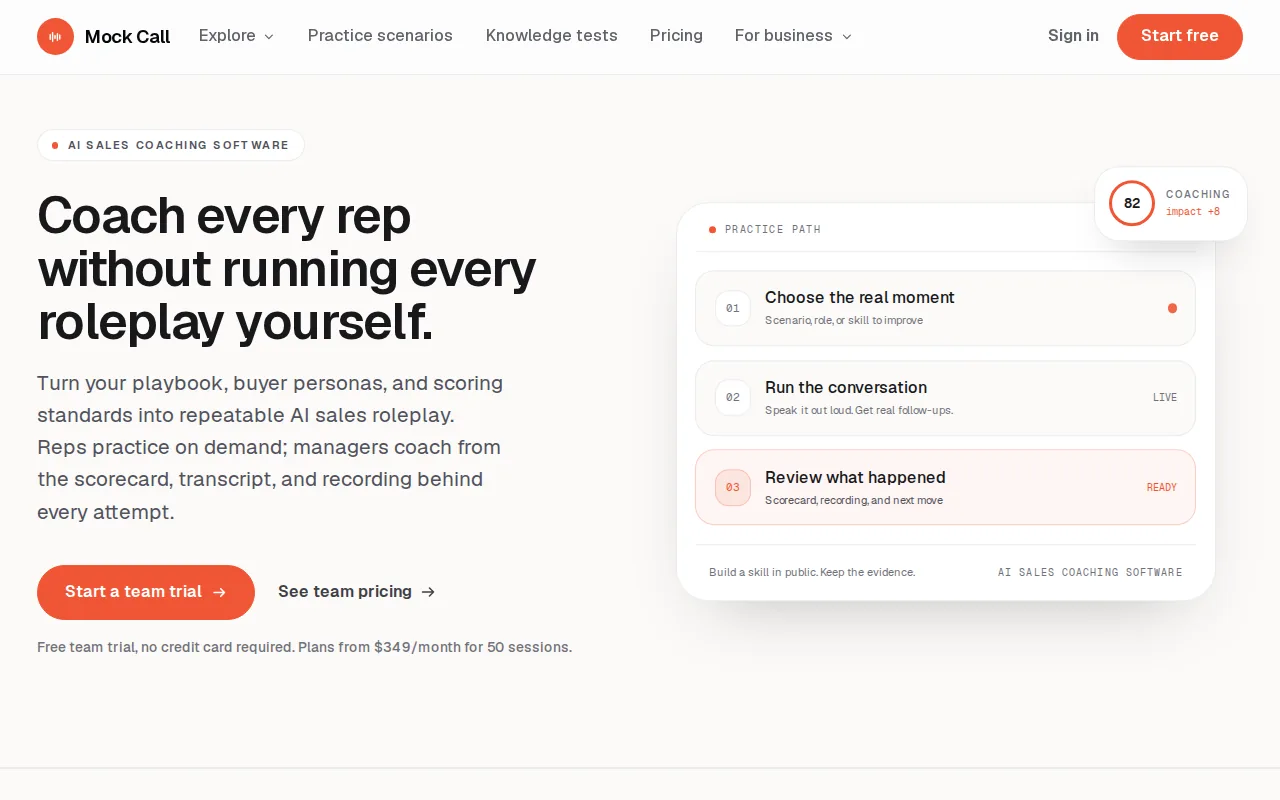The image size is (1280, 800).
Task: Click the 03 step number badge
Action: pos(733,488)
